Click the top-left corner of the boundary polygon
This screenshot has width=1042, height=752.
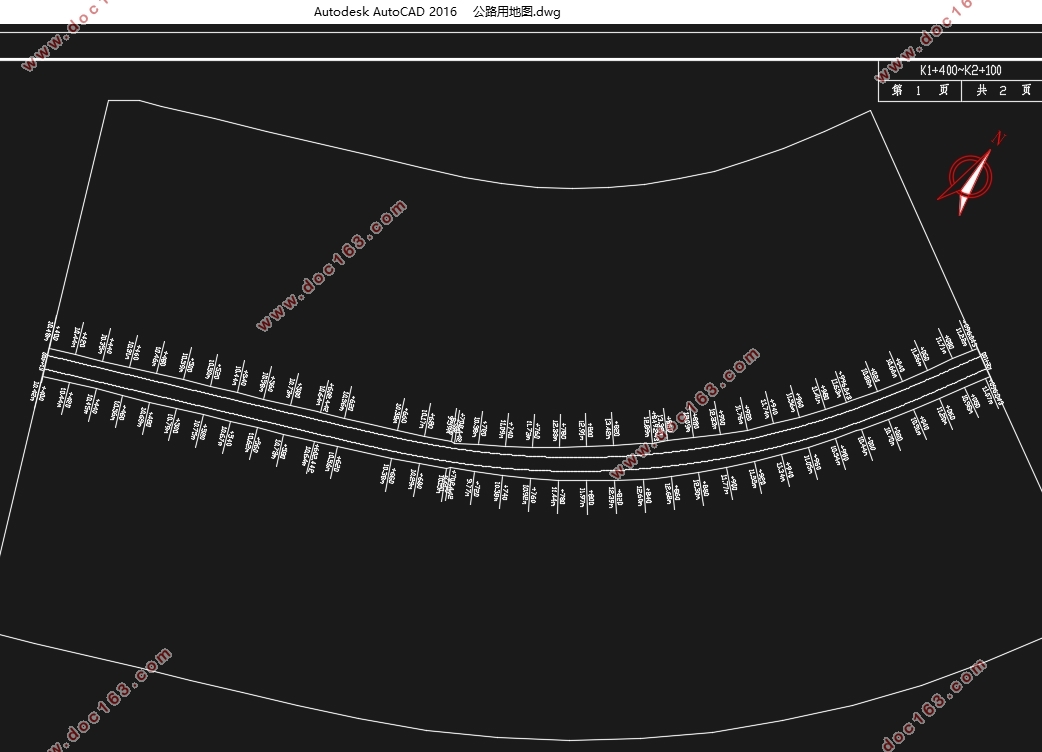coord(108,101)
